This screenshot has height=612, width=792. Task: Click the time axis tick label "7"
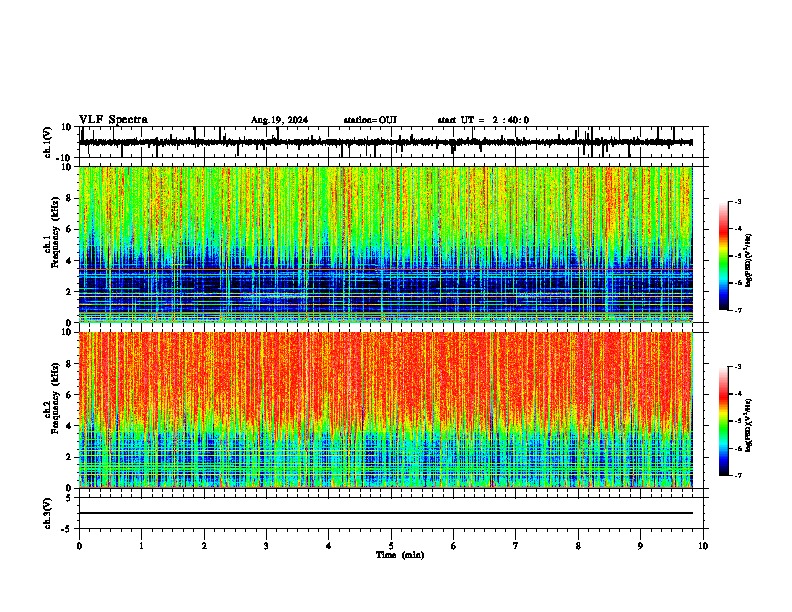coord(516,546)
